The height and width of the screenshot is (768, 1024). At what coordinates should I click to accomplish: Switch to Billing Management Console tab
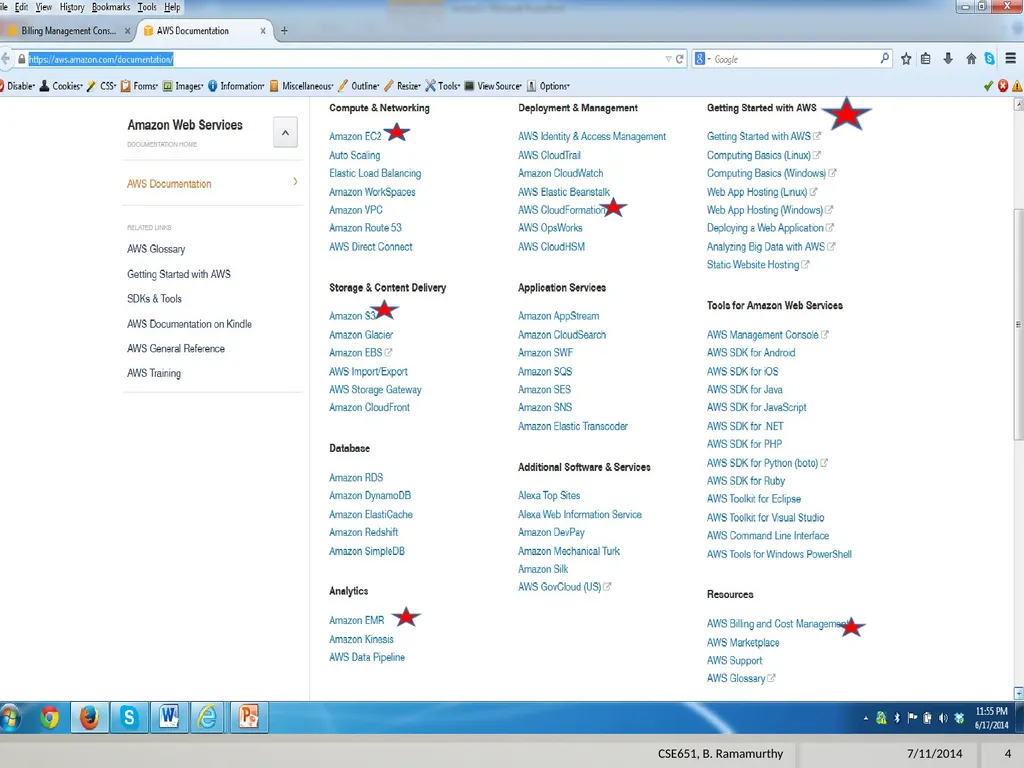(69, 31)
